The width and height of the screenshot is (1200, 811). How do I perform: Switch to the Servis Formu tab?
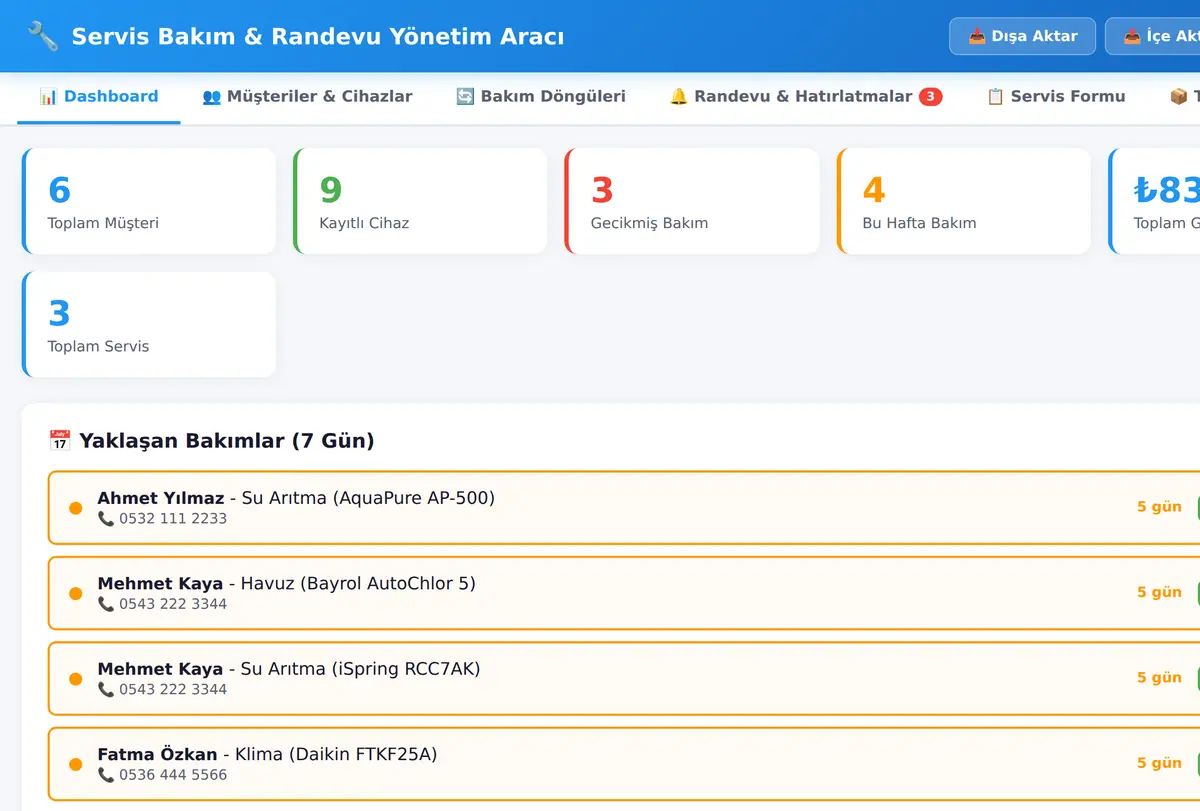point(1056,97)
